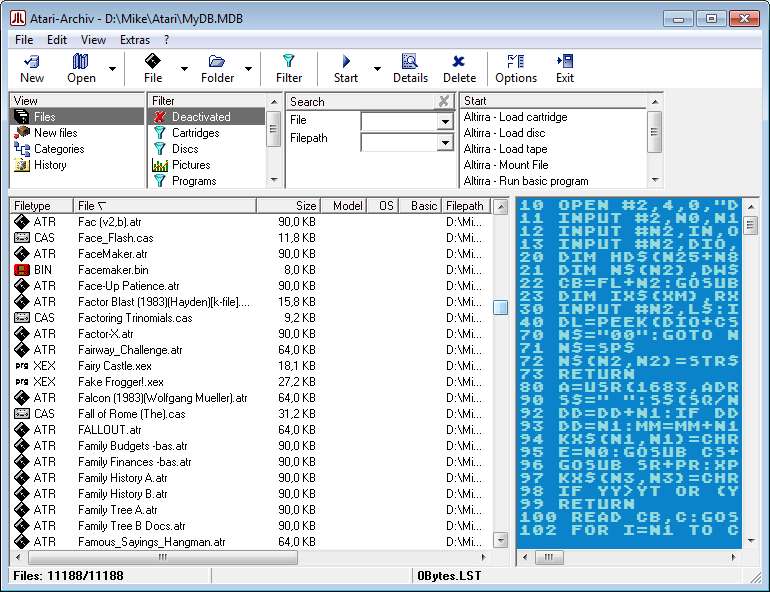Open Options toolbar icon
The image size is (770, 592).
pos(516,61)
